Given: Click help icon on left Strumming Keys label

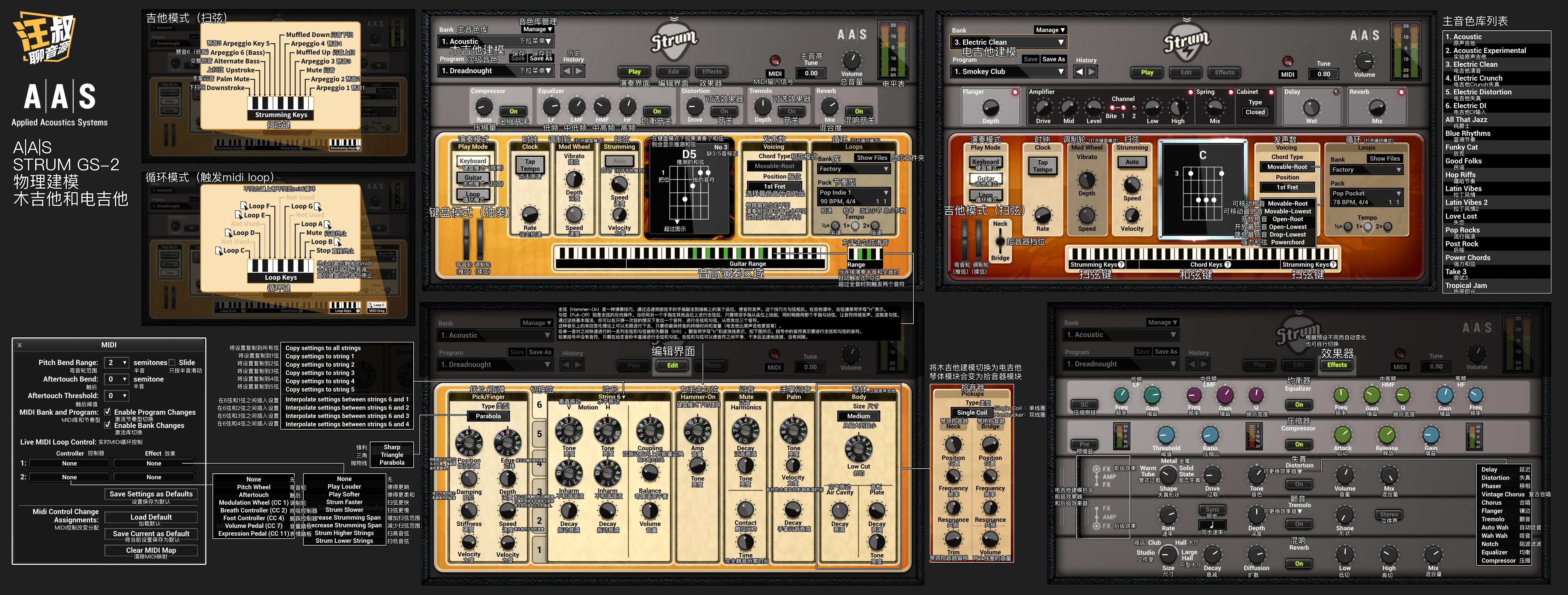Looking at the screenshot, I should tap(1121, 265).
